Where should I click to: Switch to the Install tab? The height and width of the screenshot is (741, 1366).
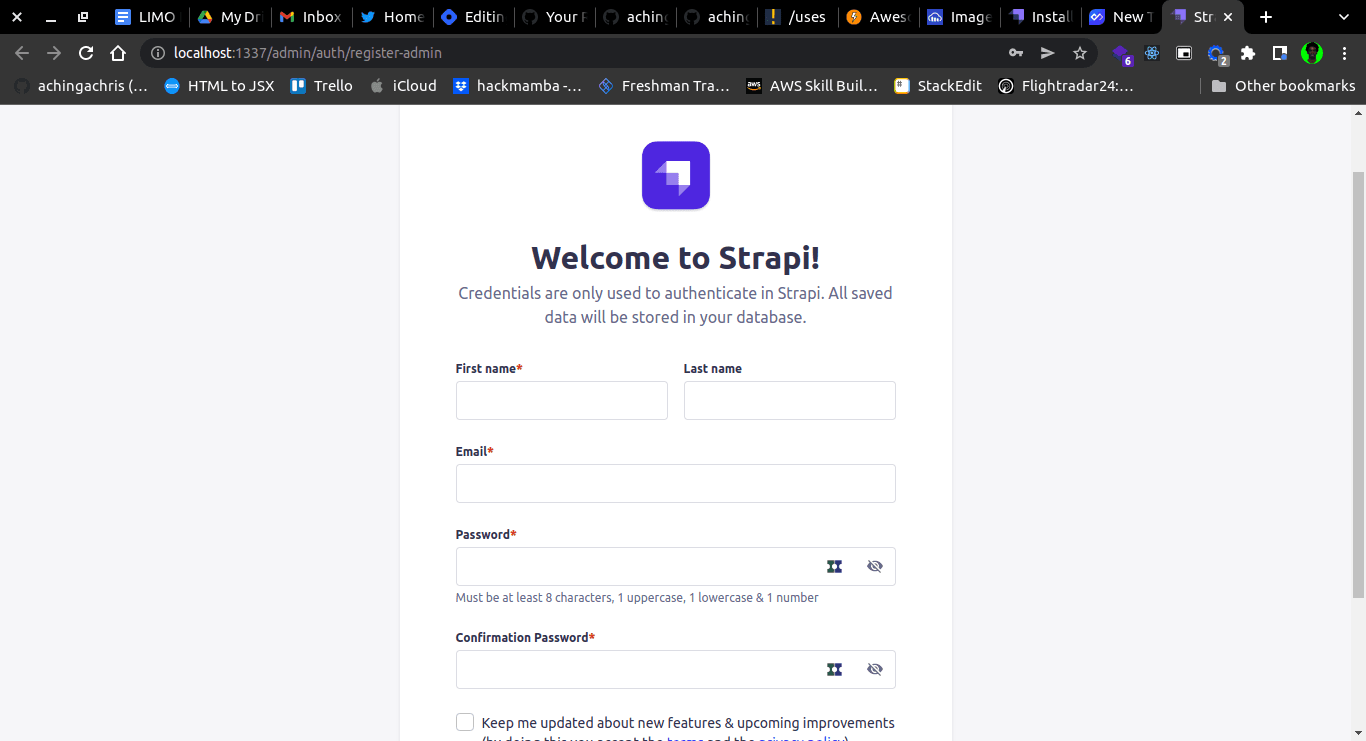point(1041,17)
